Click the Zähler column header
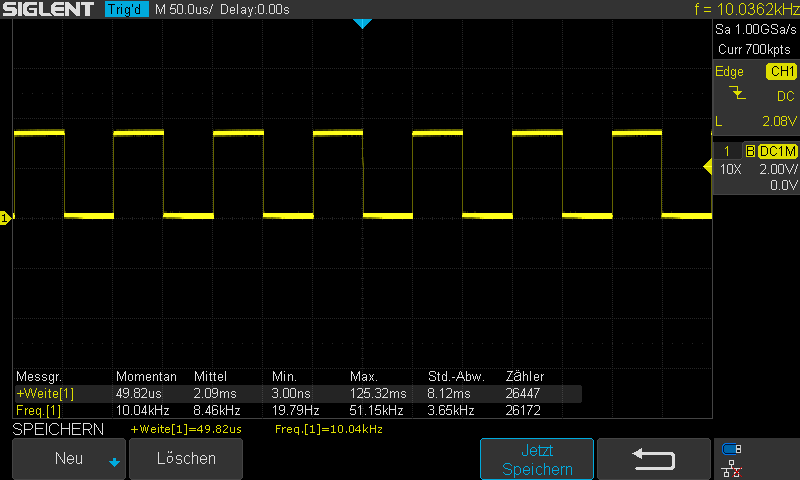 [x=525, y=376]
